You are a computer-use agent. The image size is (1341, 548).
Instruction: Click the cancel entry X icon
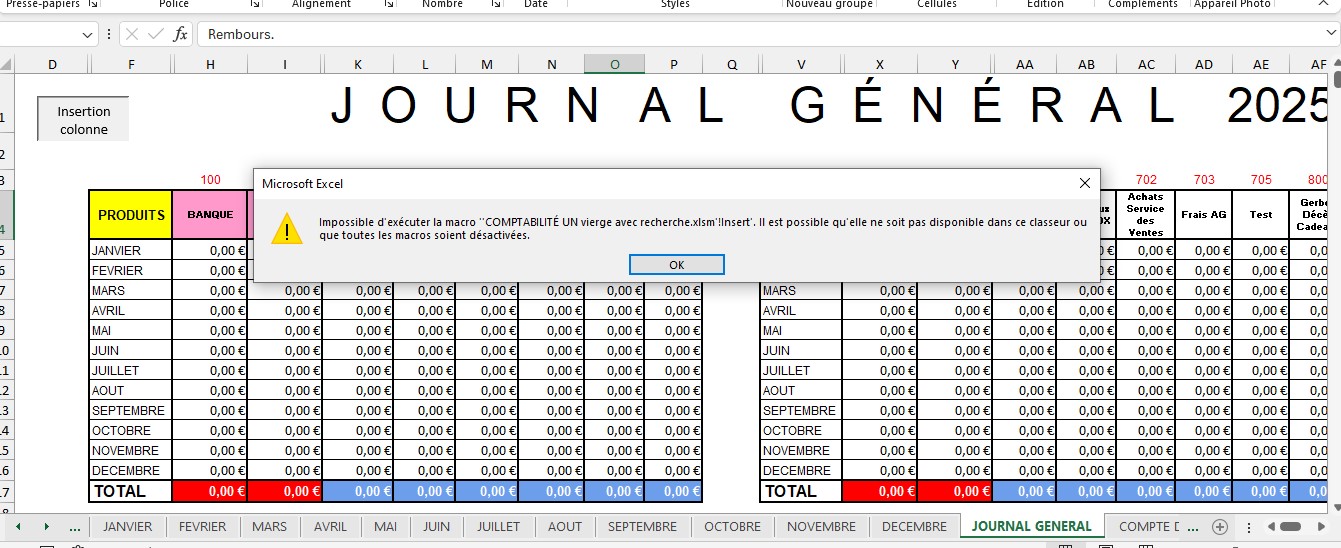pos(132,34)
